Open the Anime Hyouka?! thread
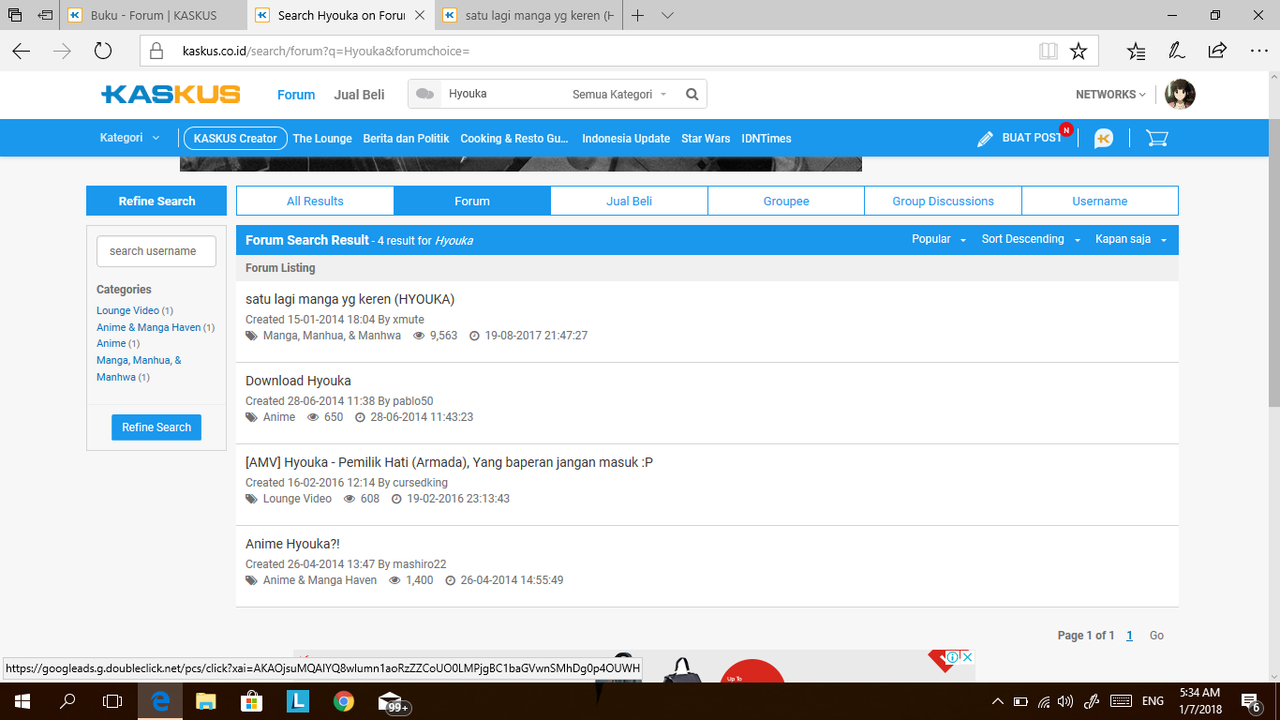This screenshot has width=1280, height=720. pyautogui.click(x=292, y=544)
